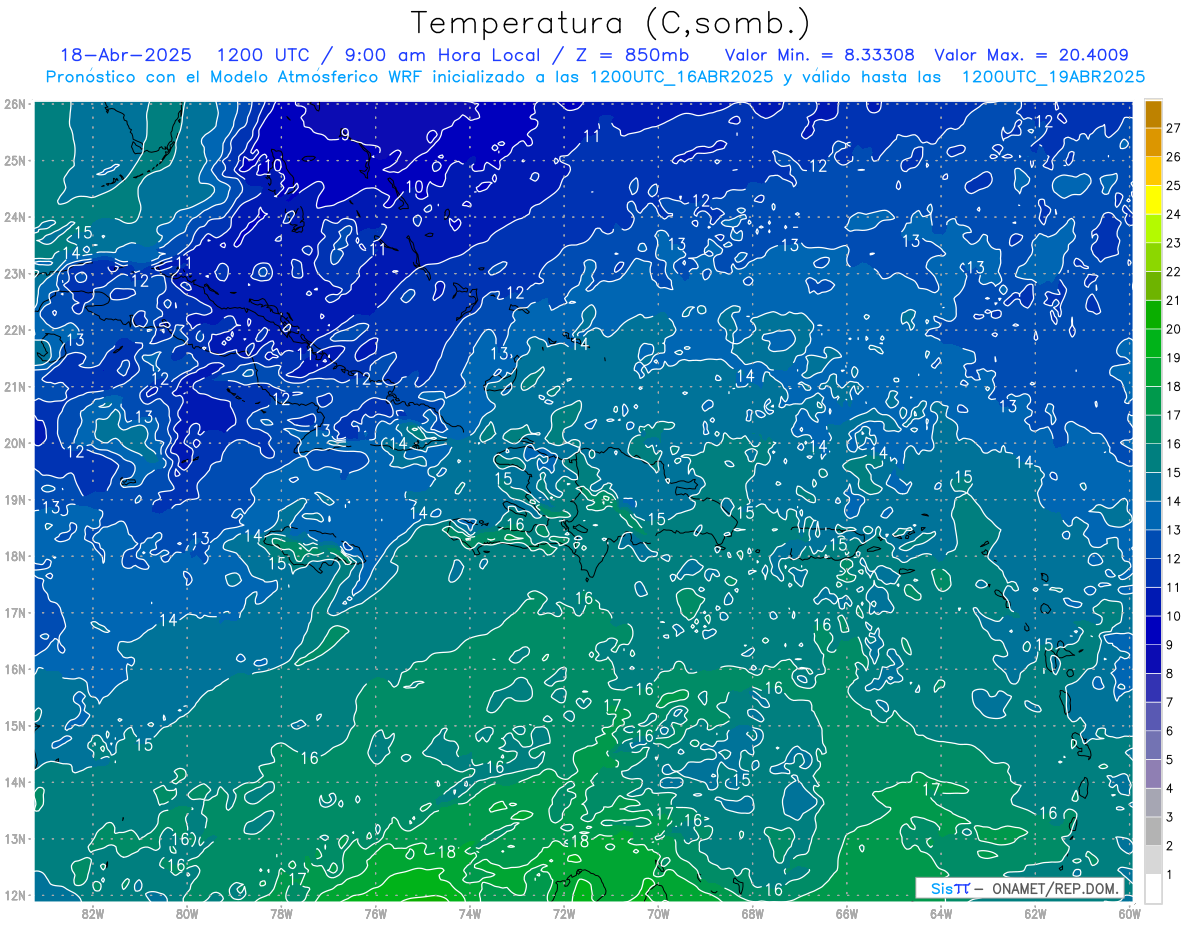The image size is (1200, 927).
Task: Click the "60W" longitude label
Action: coord(1129,913)
